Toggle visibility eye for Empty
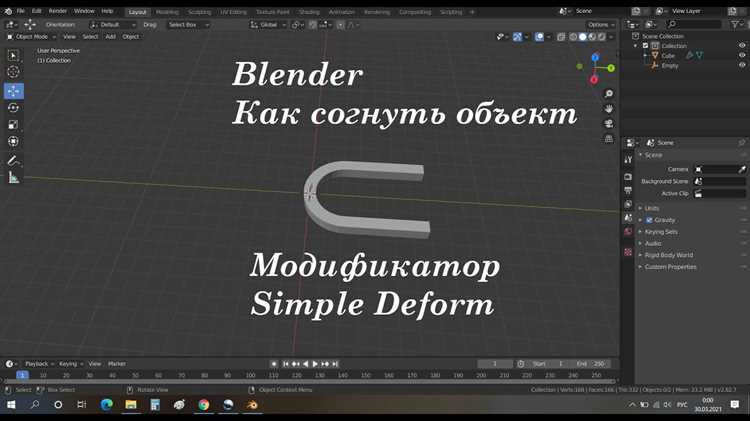 pyautogui.click(x=742, y=66)
